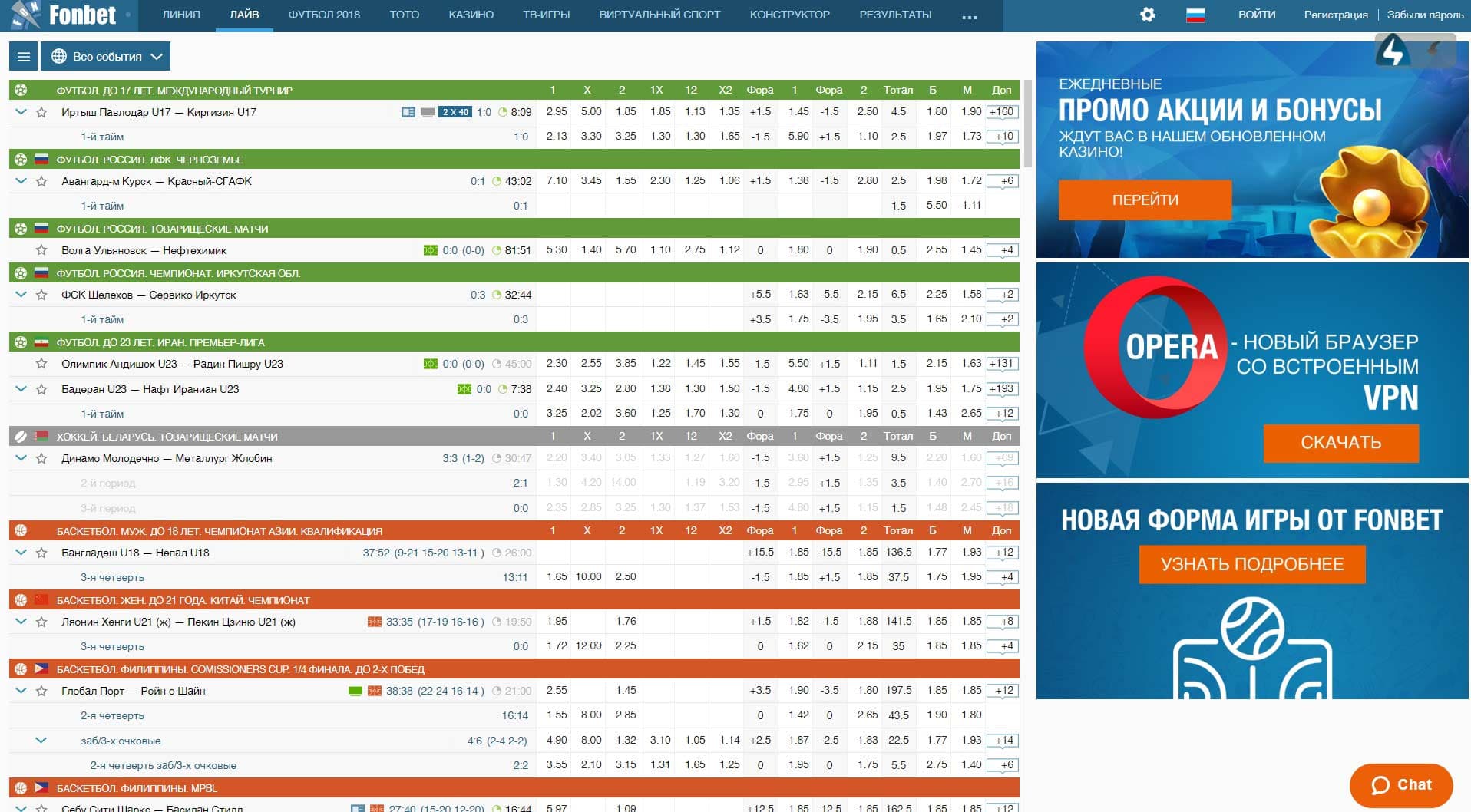Open the hamburger menu sidebar button
Viewport: 1471px width, 812px height.
click(24, 56)
